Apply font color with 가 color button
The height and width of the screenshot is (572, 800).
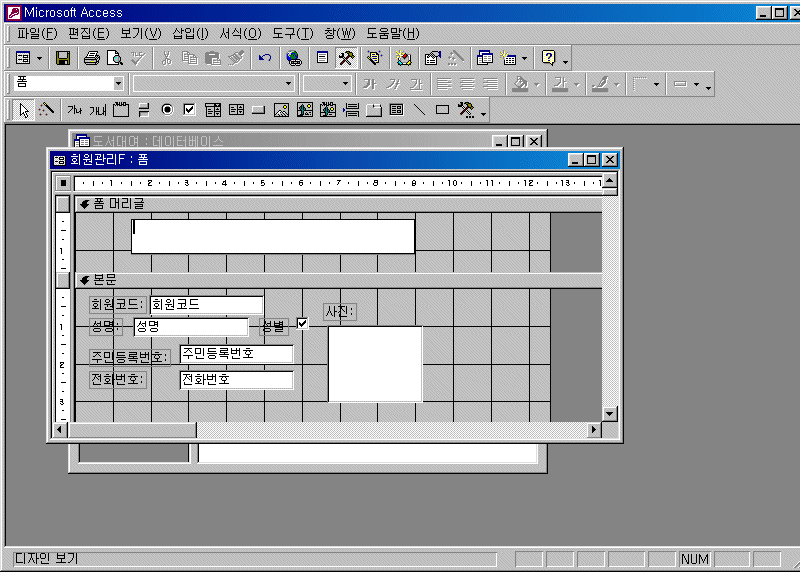[560, 84]
